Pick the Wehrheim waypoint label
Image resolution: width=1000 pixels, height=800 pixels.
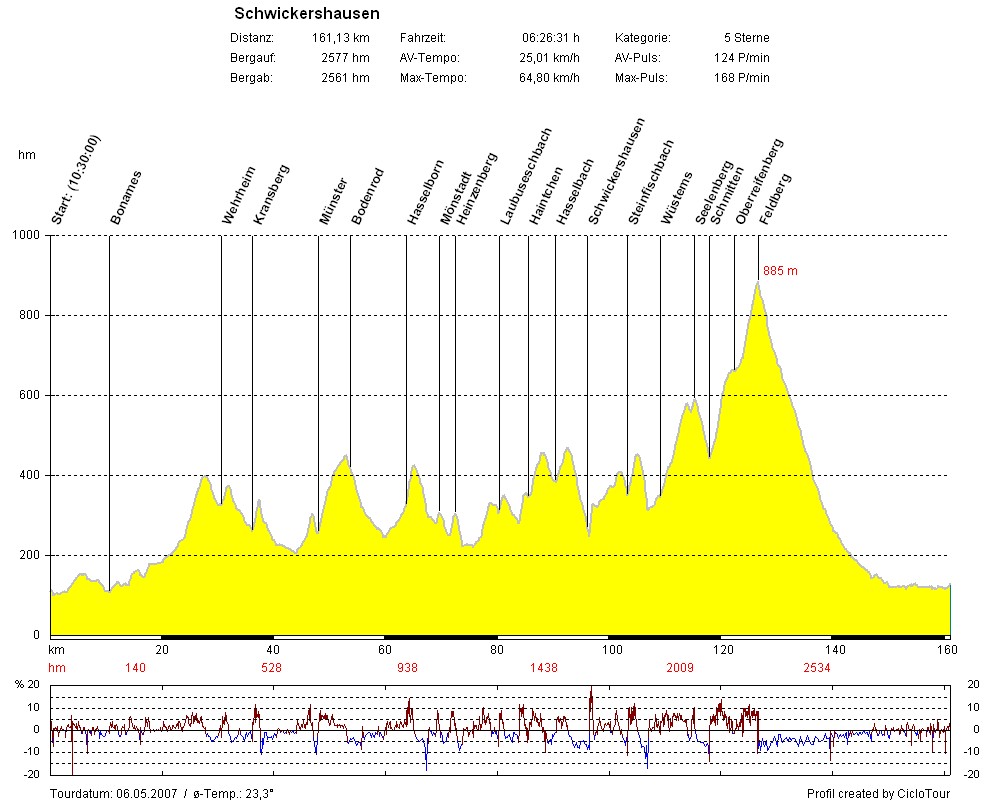click(239, 194)
